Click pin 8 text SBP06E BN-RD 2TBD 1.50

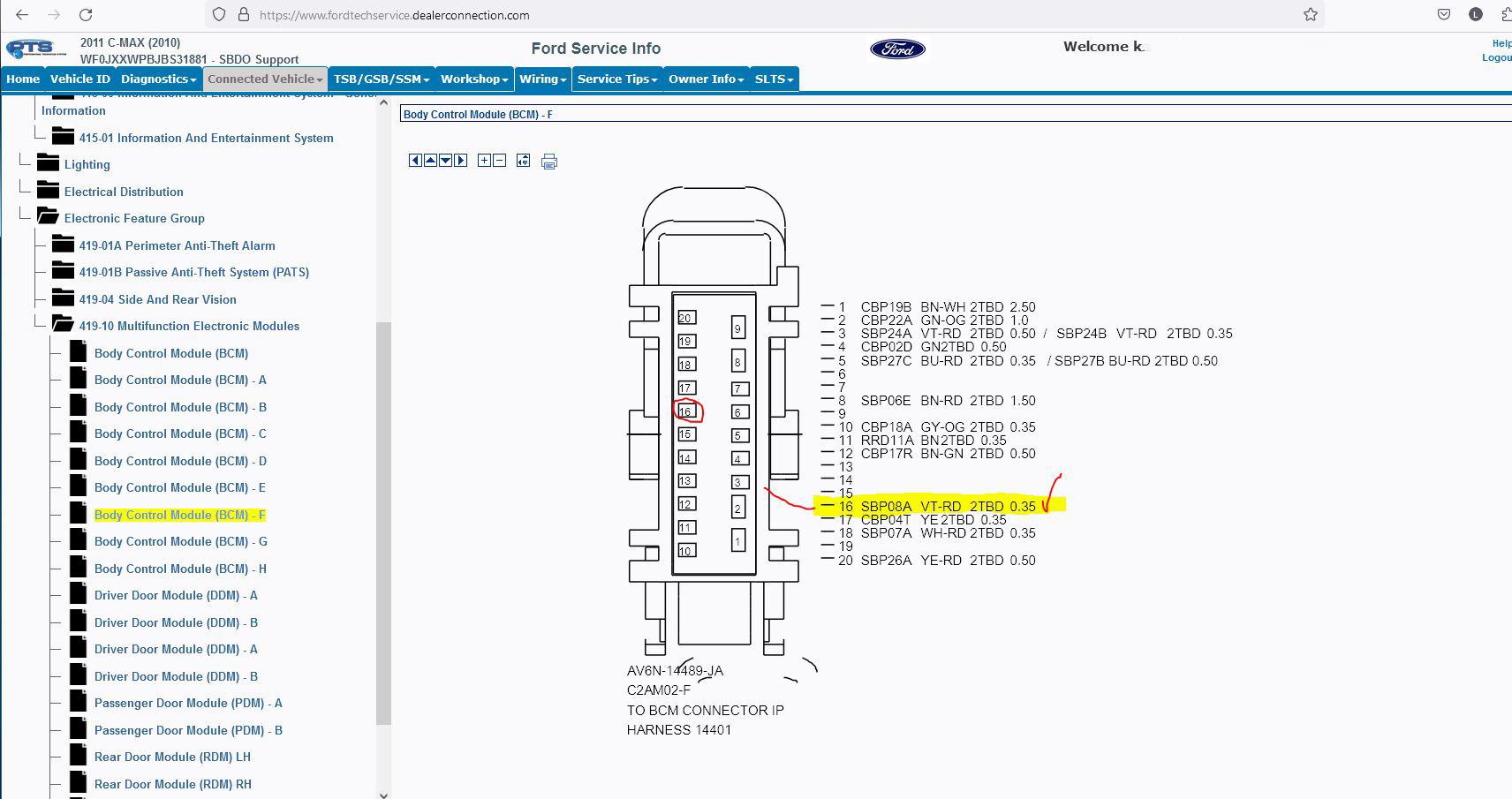949,401
